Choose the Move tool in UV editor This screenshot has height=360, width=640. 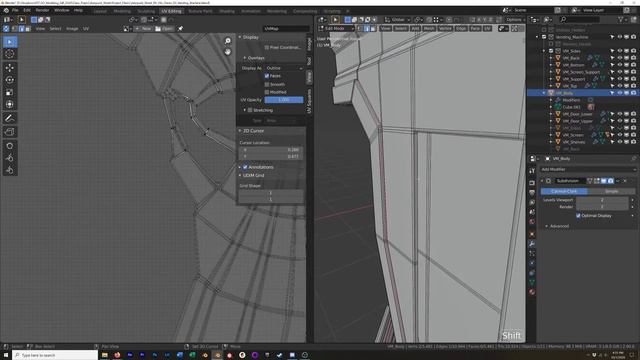coord(10,68)
